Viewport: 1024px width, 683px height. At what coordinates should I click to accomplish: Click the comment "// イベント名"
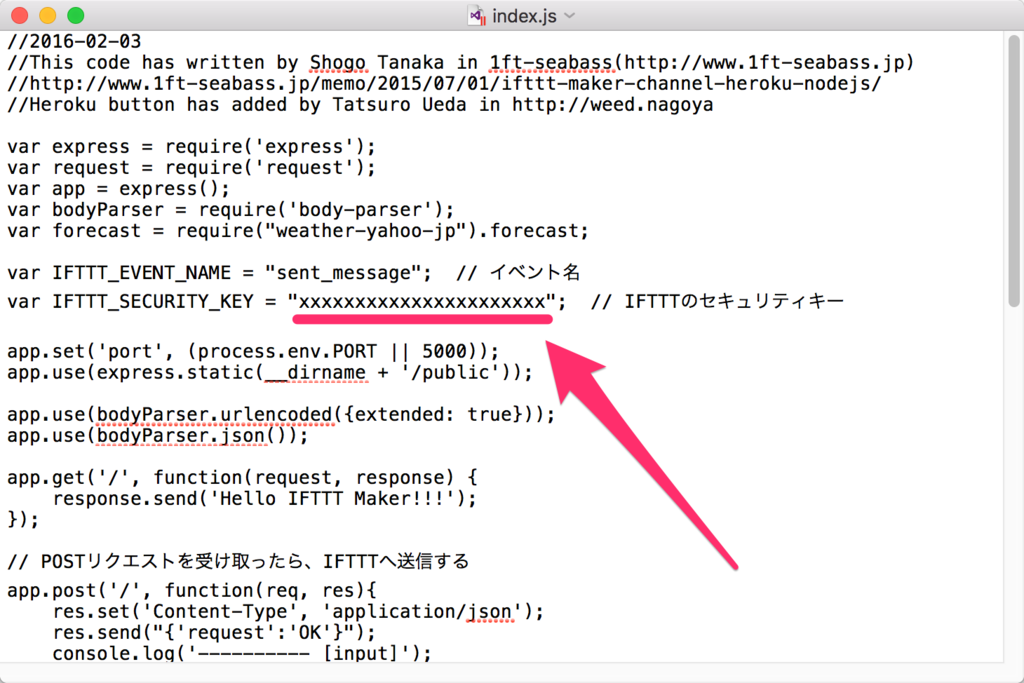point(518,272)
